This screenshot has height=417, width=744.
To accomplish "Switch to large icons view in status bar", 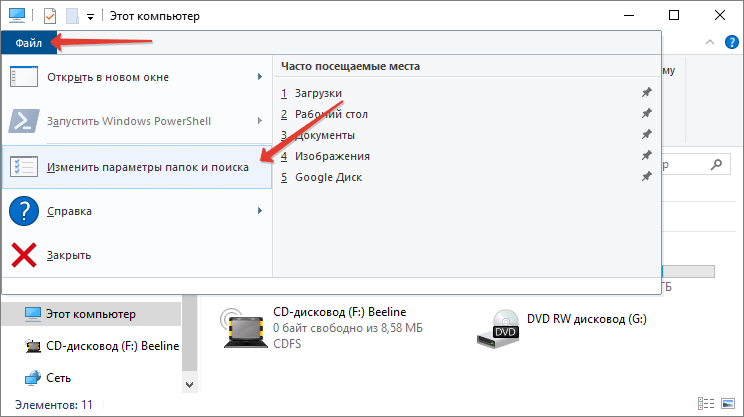I will (x=728, y=404).
